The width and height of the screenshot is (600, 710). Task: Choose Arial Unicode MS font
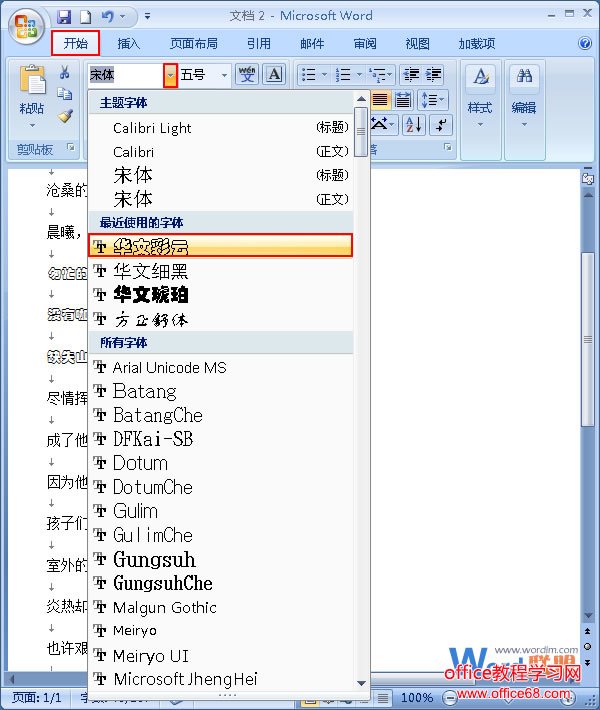click(x=221, y=367)
